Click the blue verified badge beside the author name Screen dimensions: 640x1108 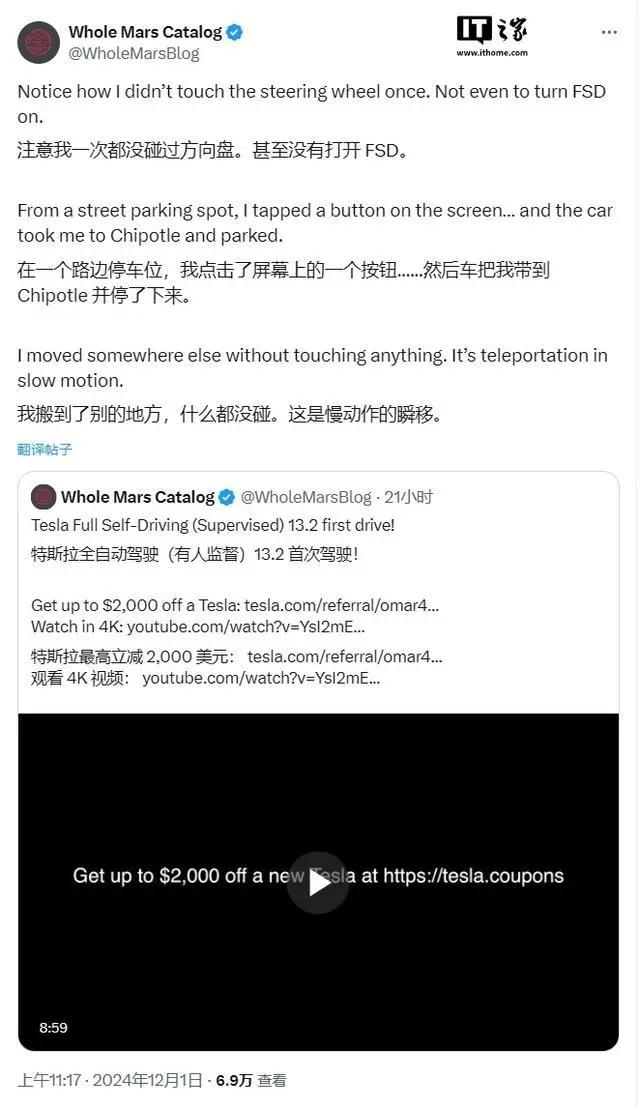[x=235, y=32]
